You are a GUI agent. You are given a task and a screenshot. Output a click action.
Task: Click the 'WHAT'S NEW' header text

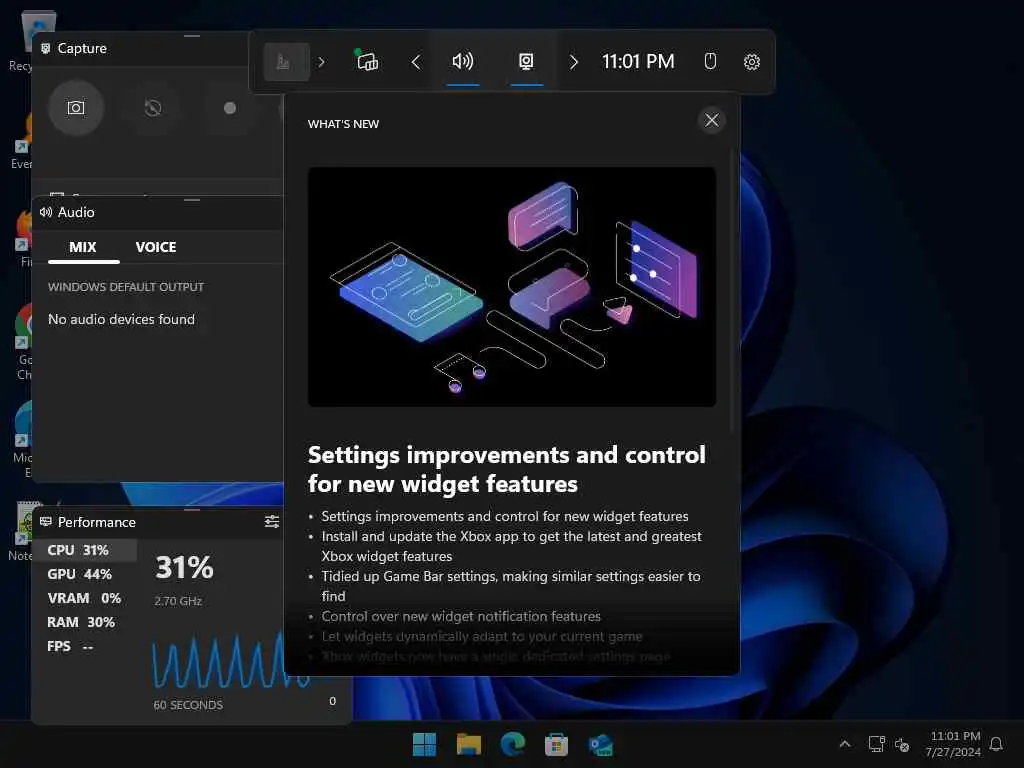[x=344, y=124]
